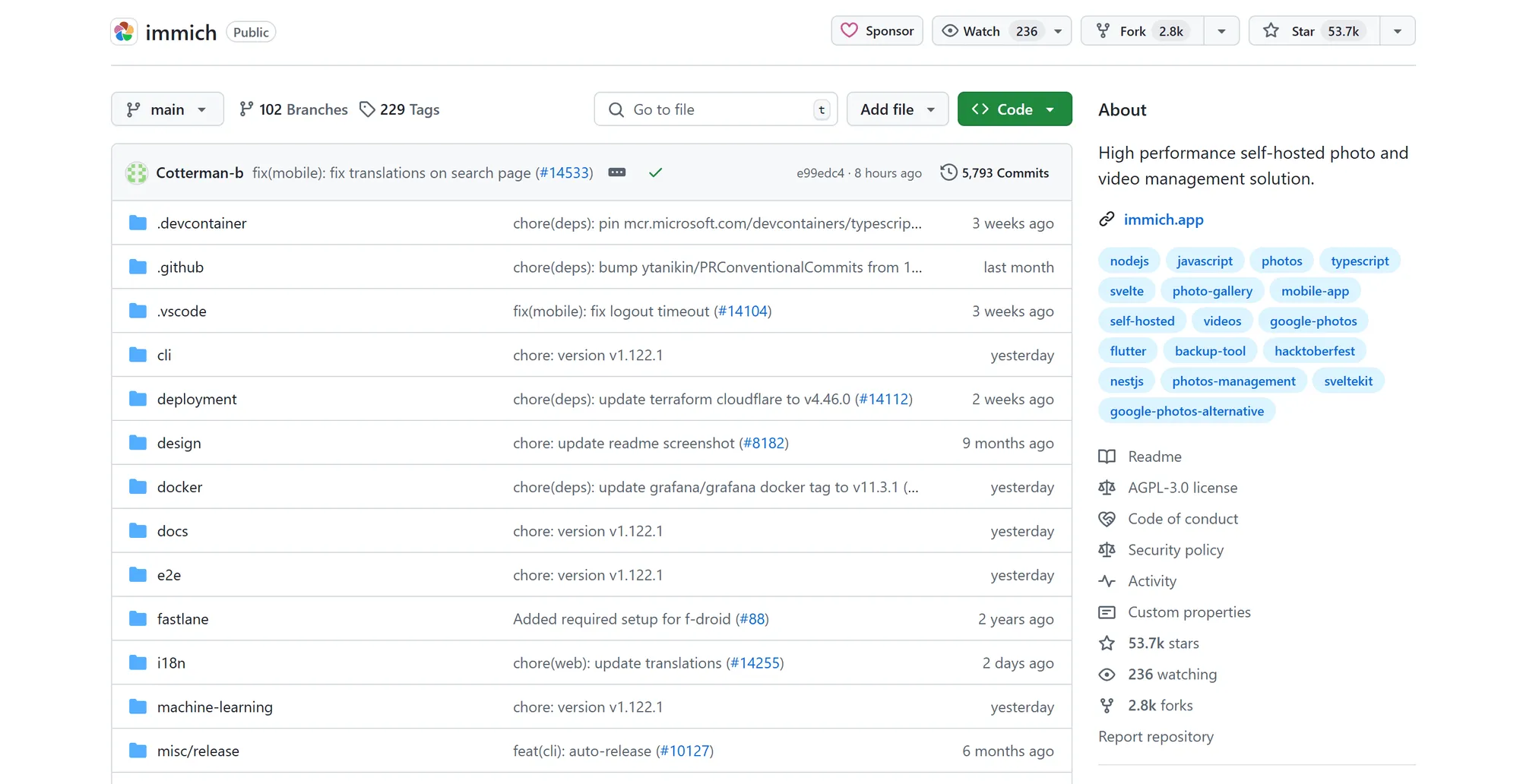Click the clock icon beside 5,793 Commits
The image size is (1520, 784).
click(x=948, y=172)
